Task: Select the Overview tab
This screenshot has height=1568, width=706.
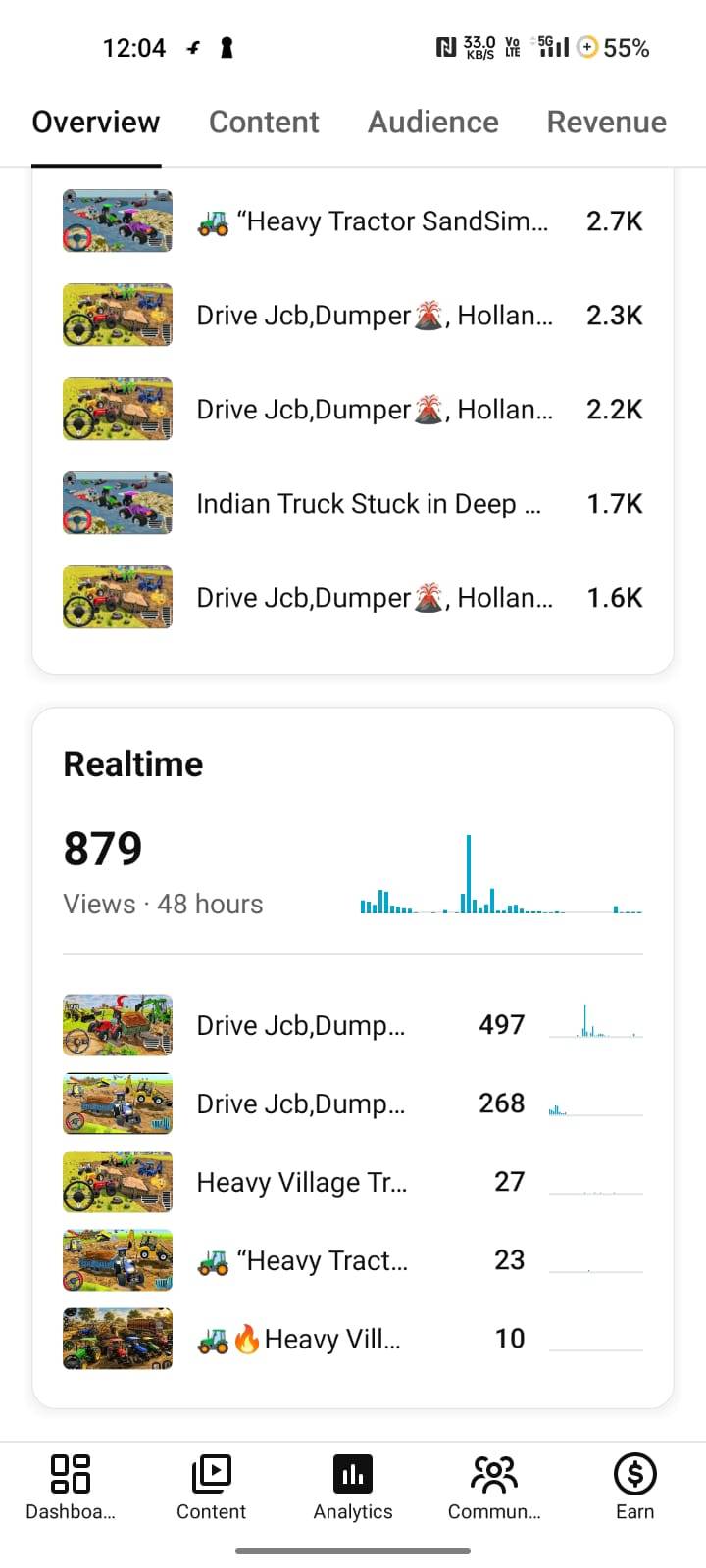Action: pyautogui.click(x=96, y=122)
